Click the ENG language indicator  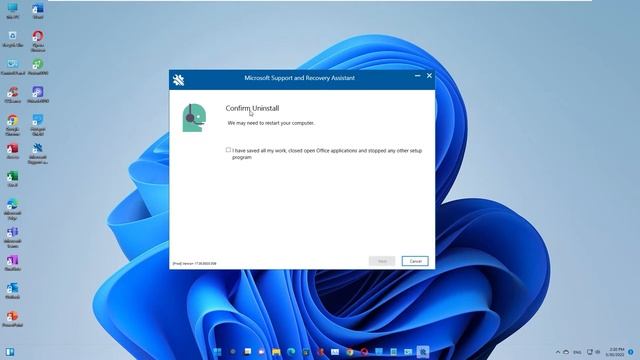pos(577,352)
